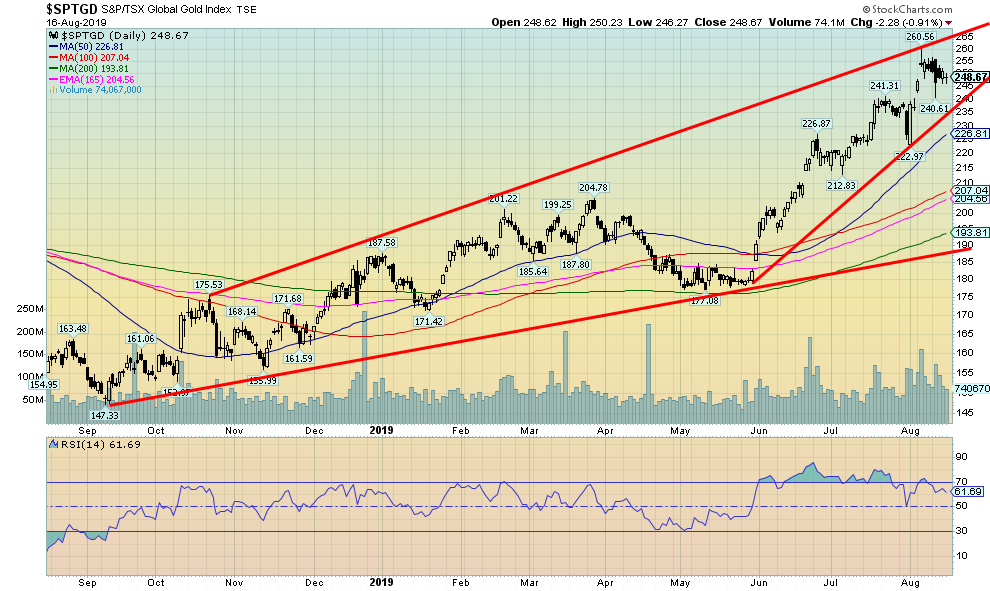Click the 61.69 RSI value tag on the right axis
Image resolution: width=990 pixels, height=591 pixels.
(x=969, y=491)
